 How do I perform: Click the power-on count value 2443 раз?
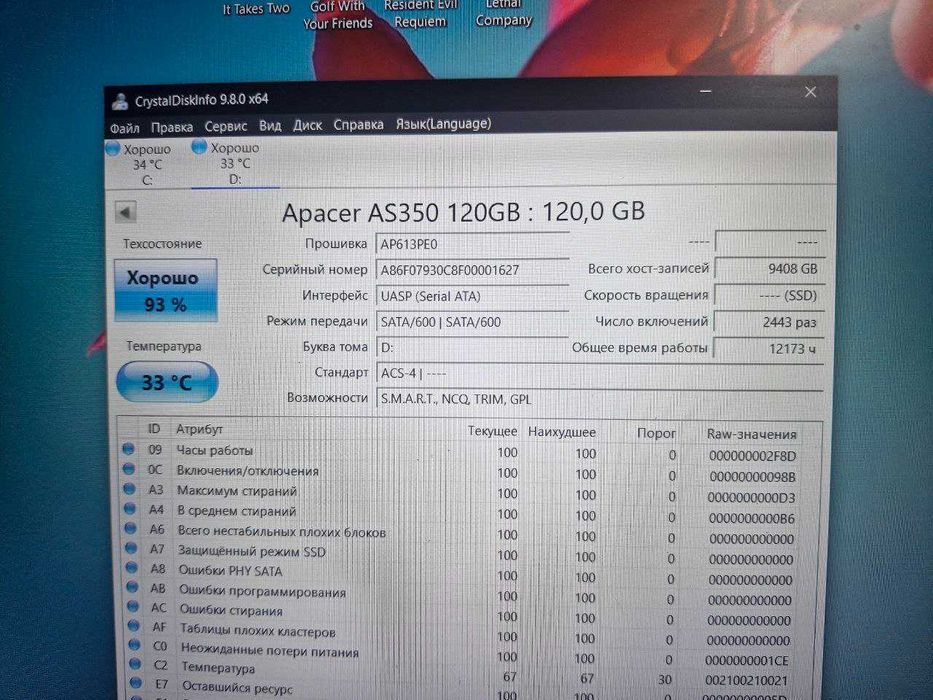coord(769,322)
